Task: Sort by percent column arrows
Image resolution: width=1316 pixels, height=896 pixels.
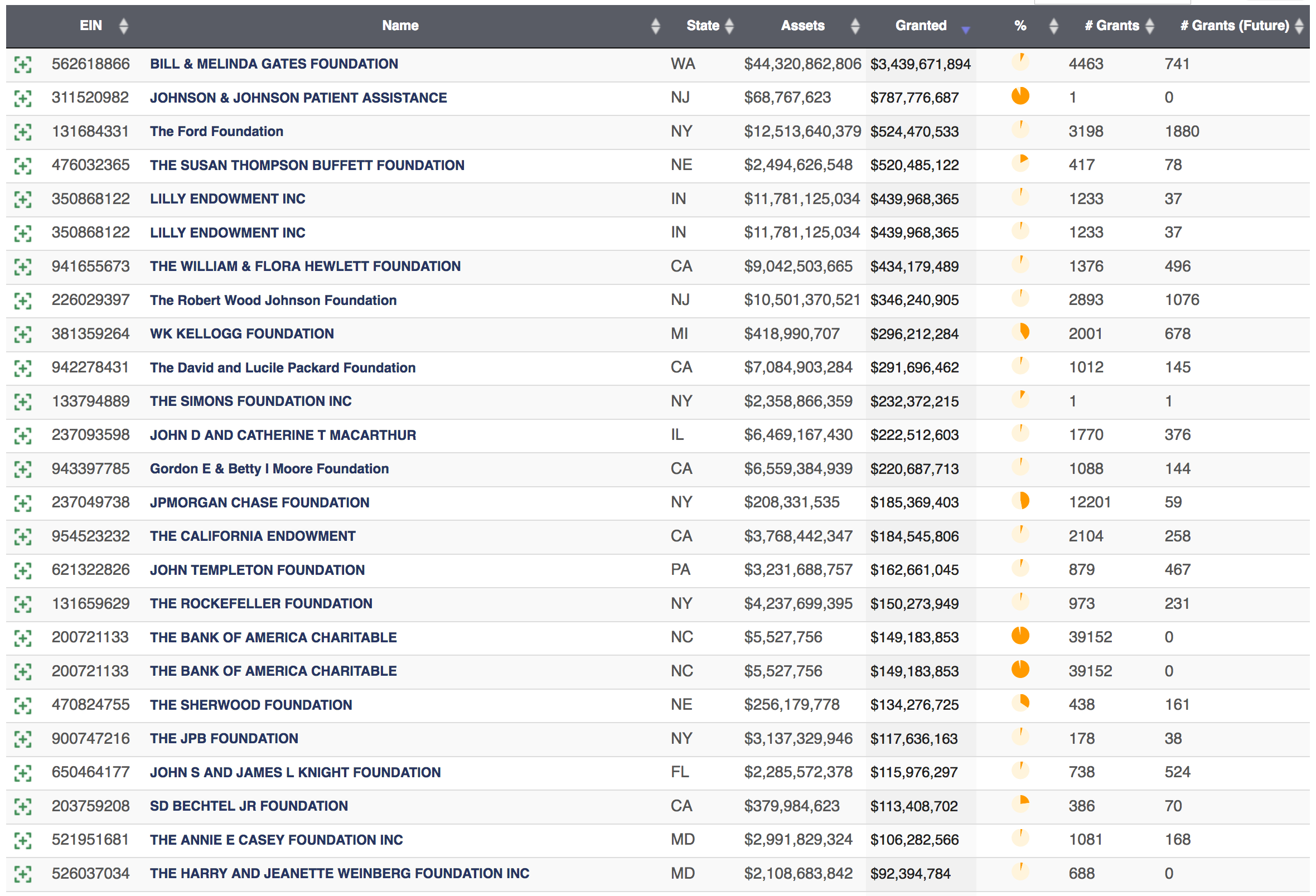Action: [1053, 26]
